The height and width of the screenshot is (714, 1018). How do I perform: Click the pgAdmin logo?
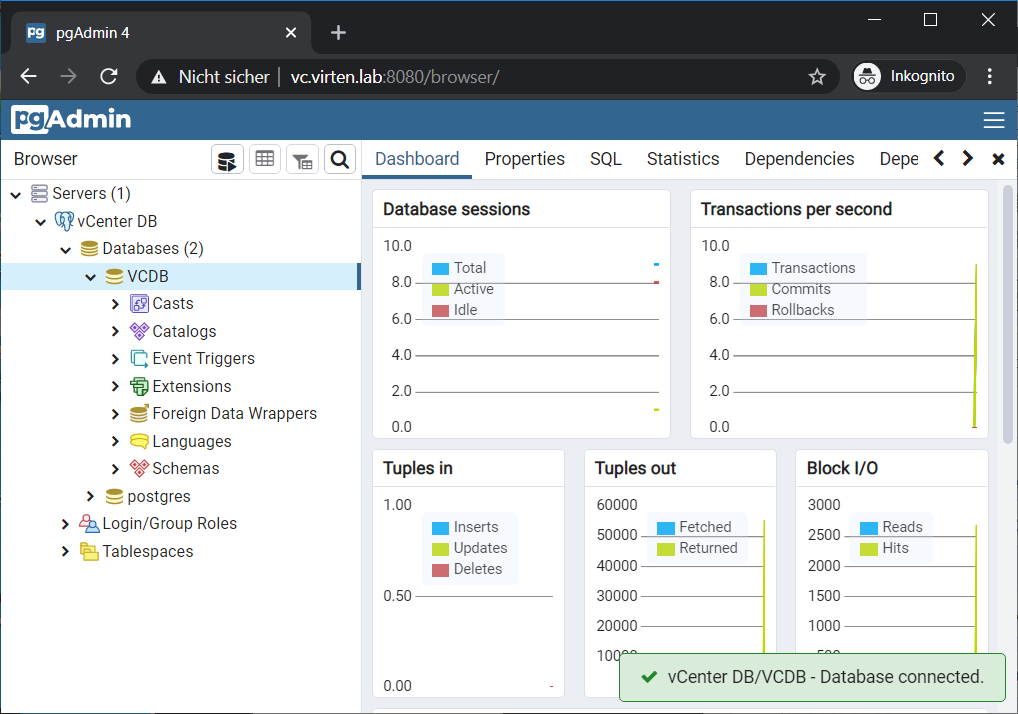pos(71,119)
